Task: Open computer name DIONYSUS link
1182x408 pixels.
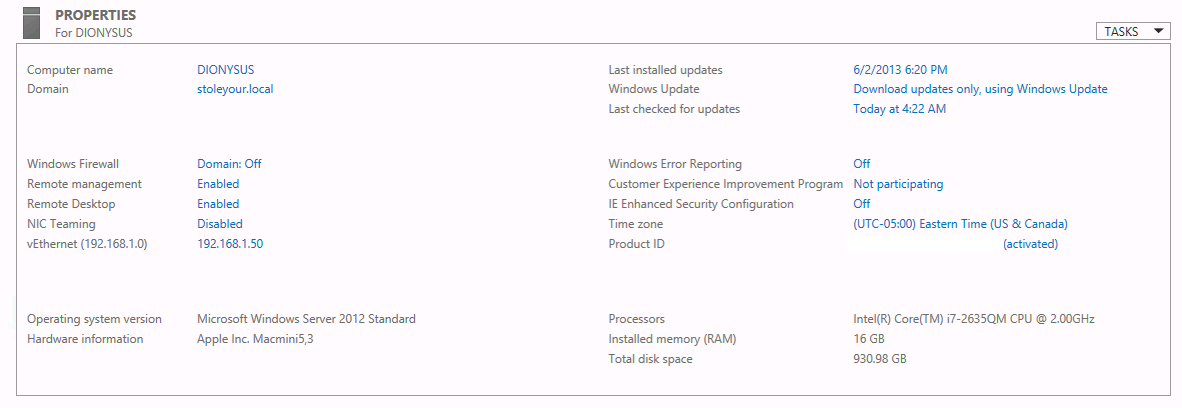Action: coord(225,70)
